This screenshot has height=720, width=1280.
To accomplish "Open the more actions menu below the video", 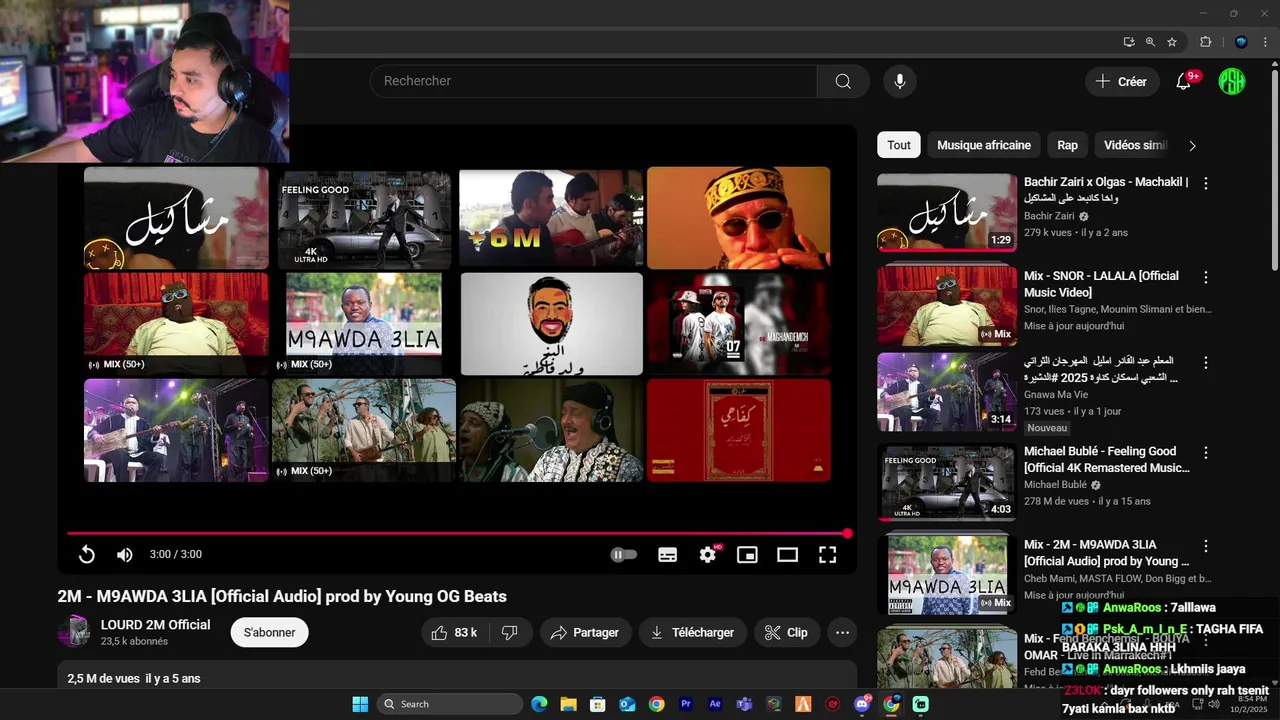I will click(x=842, y=632).
